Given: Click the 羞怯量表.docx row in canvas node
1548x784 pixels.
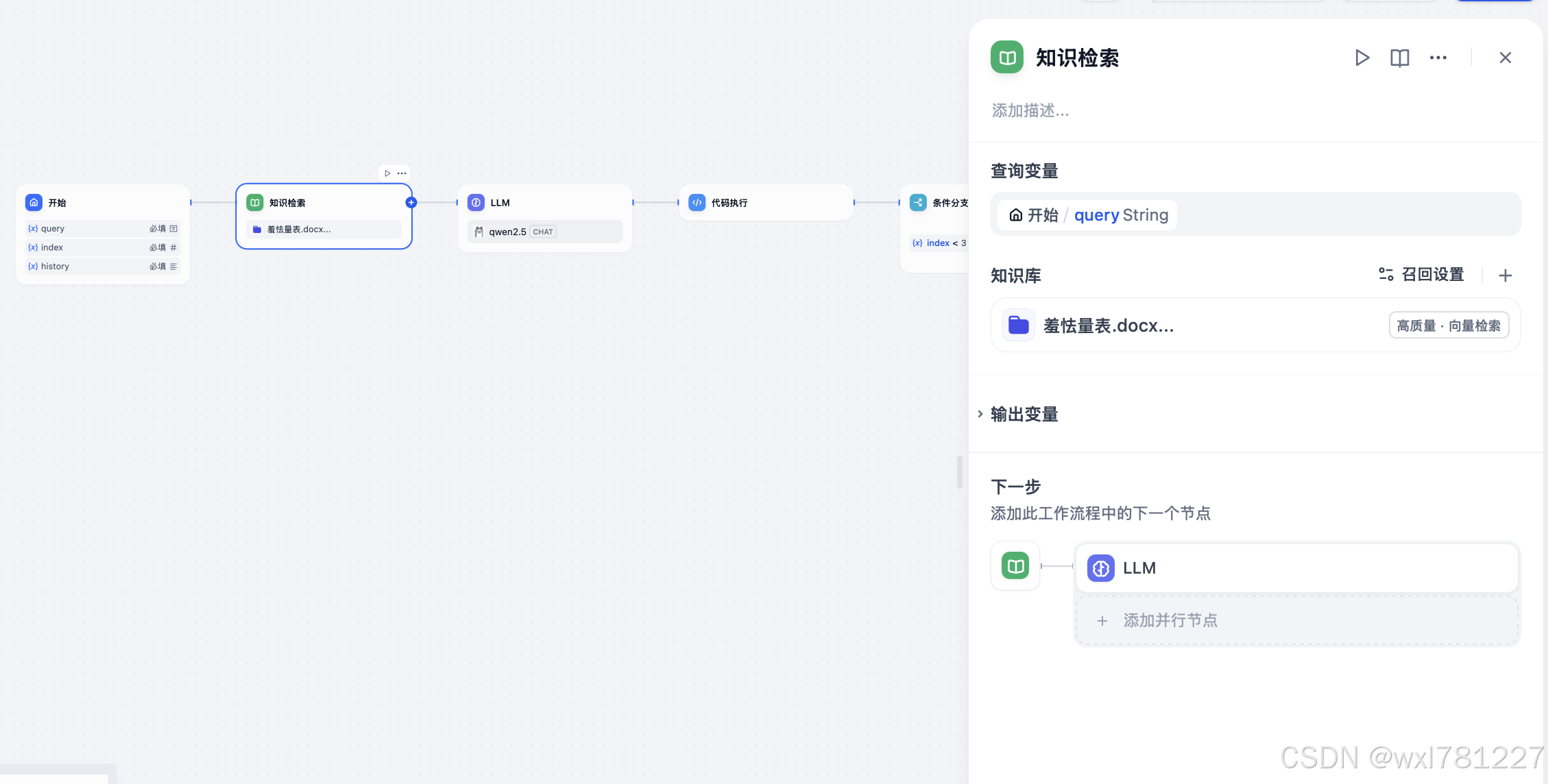Looking at the screenshot, I should [x=324, y=230].
